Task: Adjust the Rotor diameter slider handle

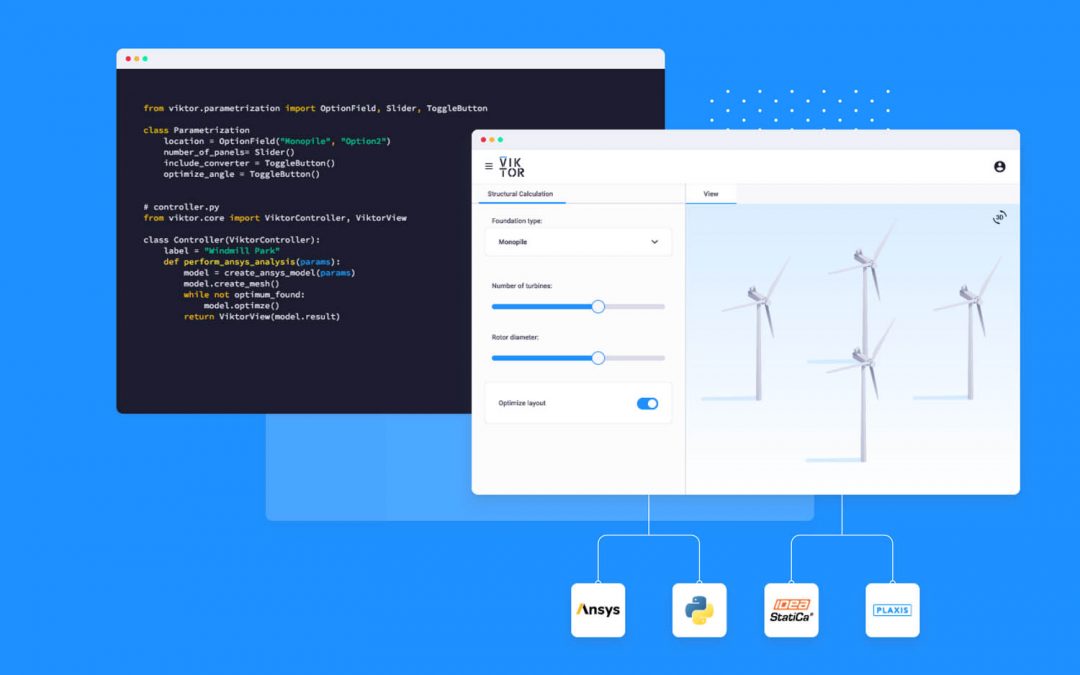Action: click(x=598, y=358)
